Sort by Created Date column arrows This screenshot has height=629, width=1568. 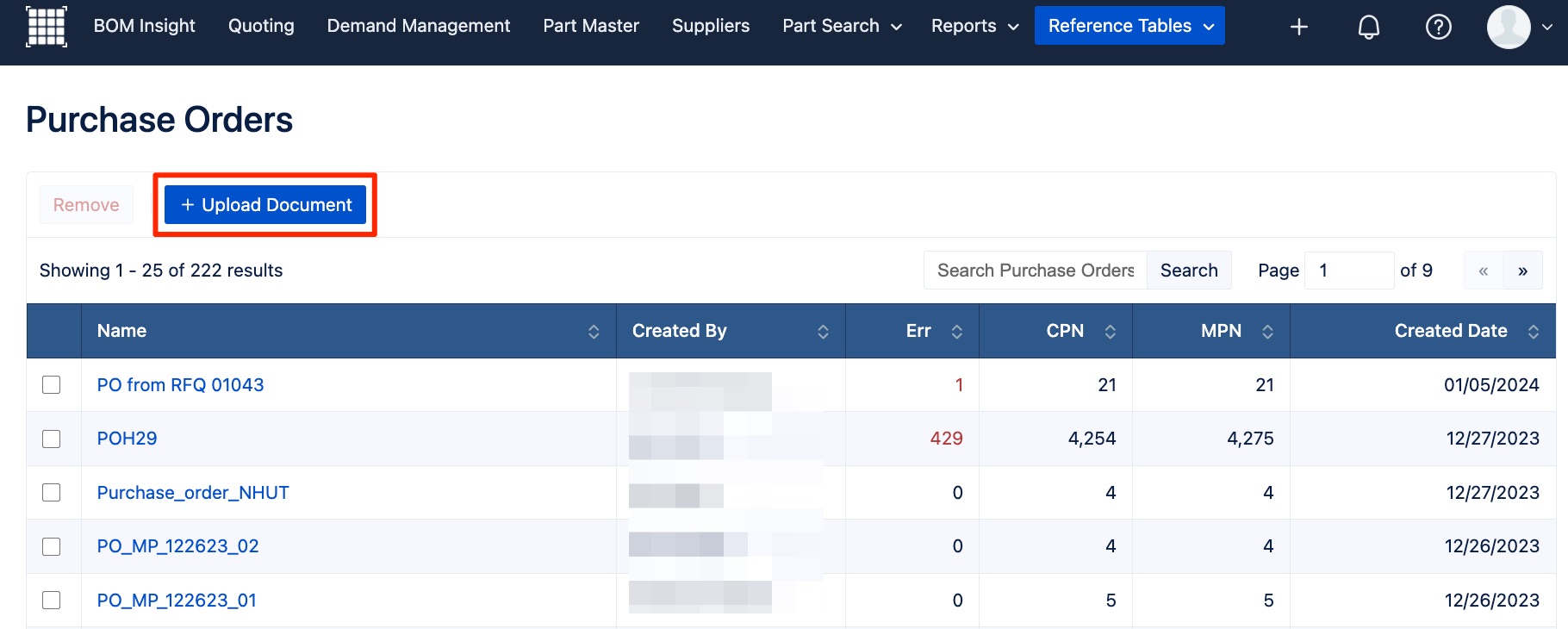1534,332
